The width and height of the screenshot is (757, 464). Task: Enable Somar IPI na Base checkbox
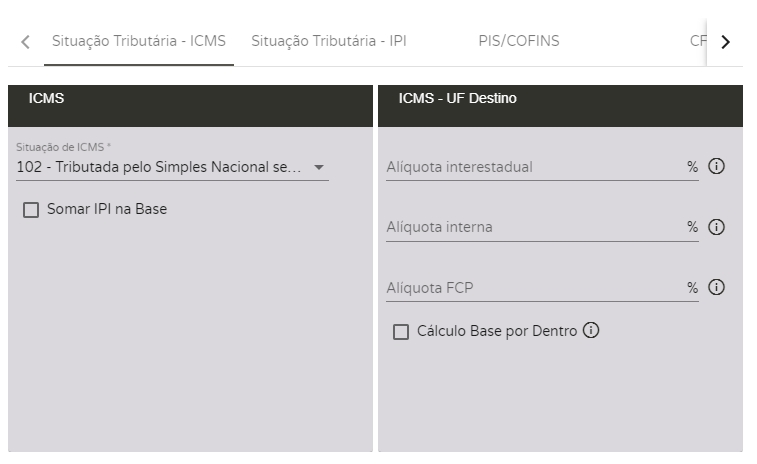click(31, 210)
